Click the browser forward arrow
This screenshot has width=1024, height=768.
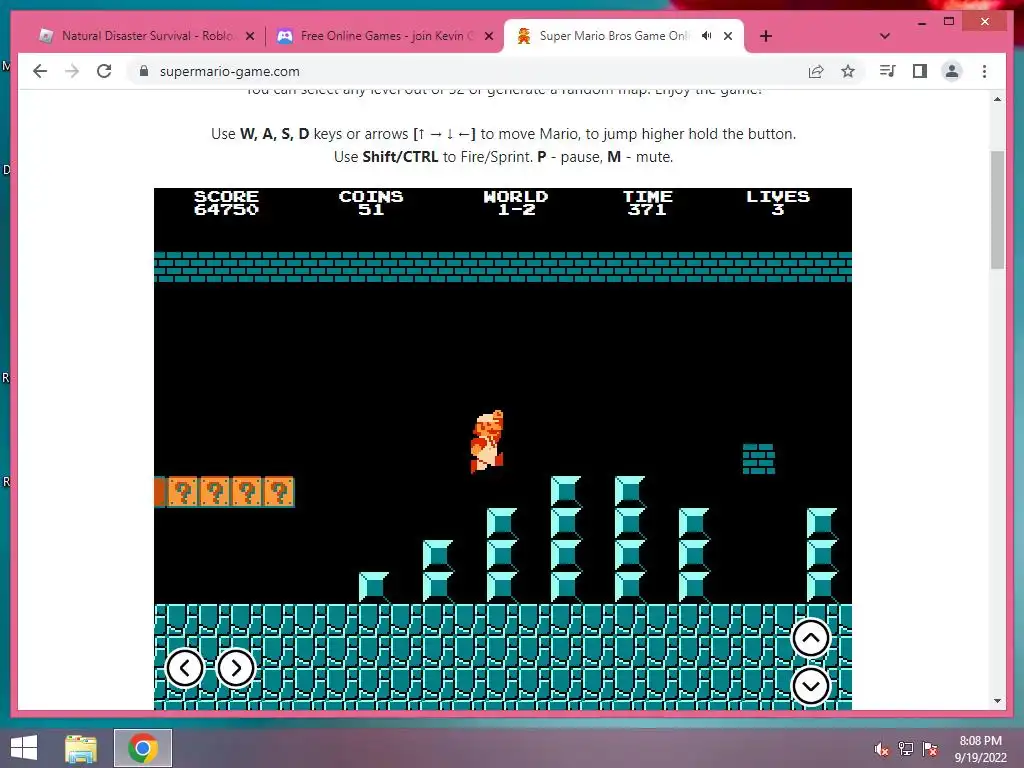72,71
